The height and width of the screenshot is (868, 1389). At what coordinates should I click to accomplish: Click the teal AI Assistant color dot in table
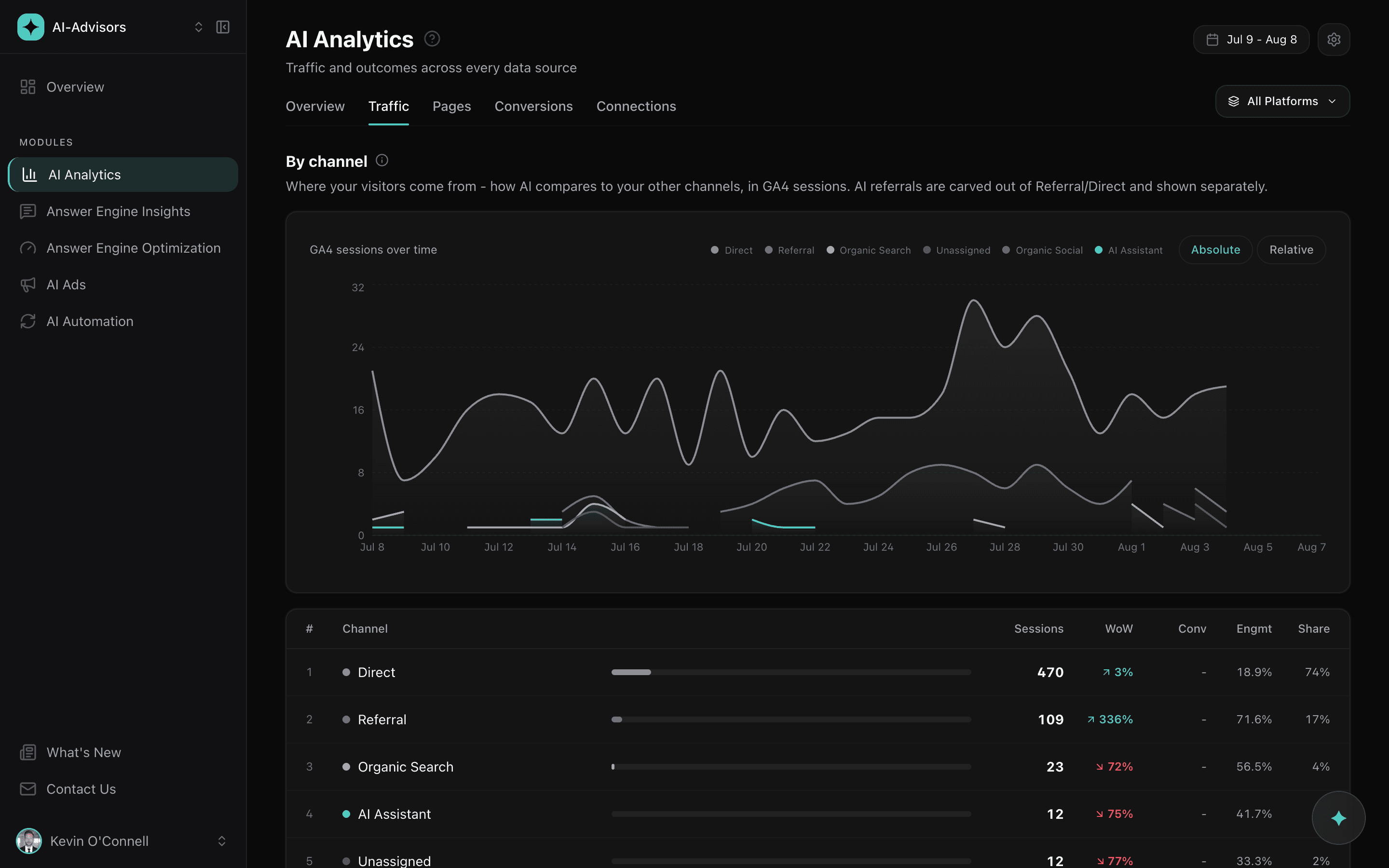coord(346,814)
